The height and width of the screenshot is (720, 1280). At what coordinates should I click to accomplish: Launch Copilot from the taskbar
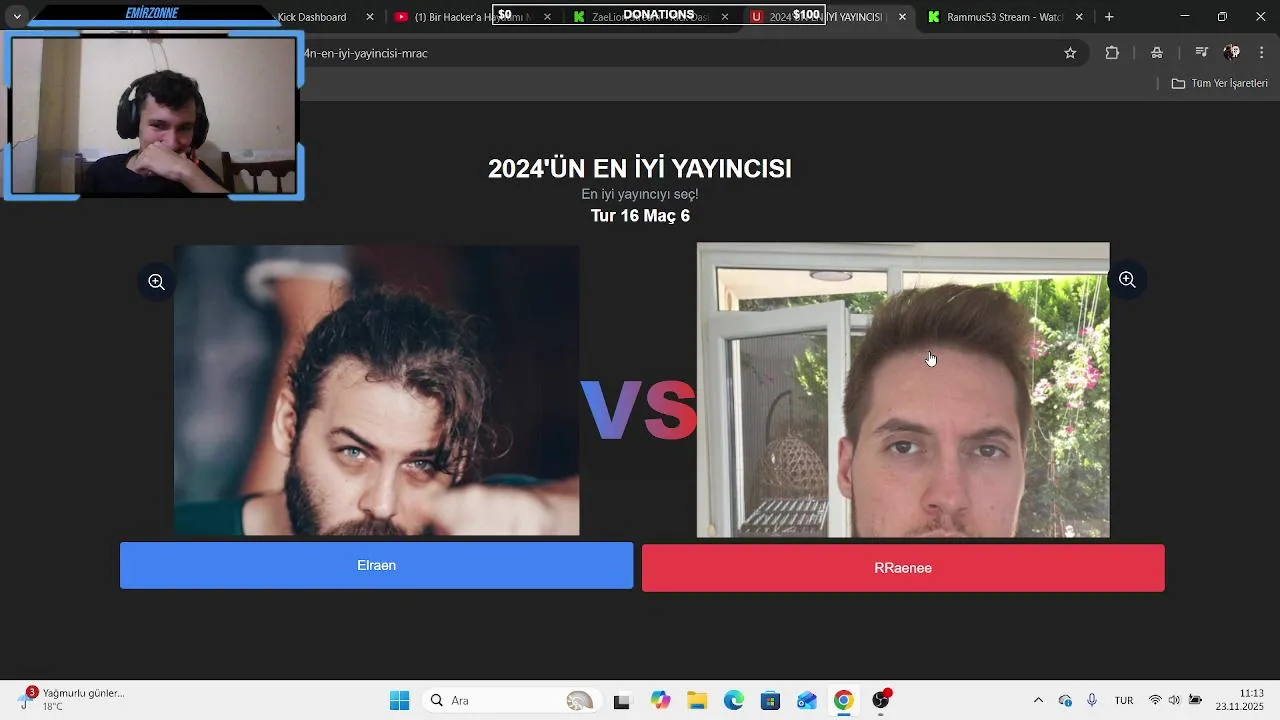click(x=660, y=701)
